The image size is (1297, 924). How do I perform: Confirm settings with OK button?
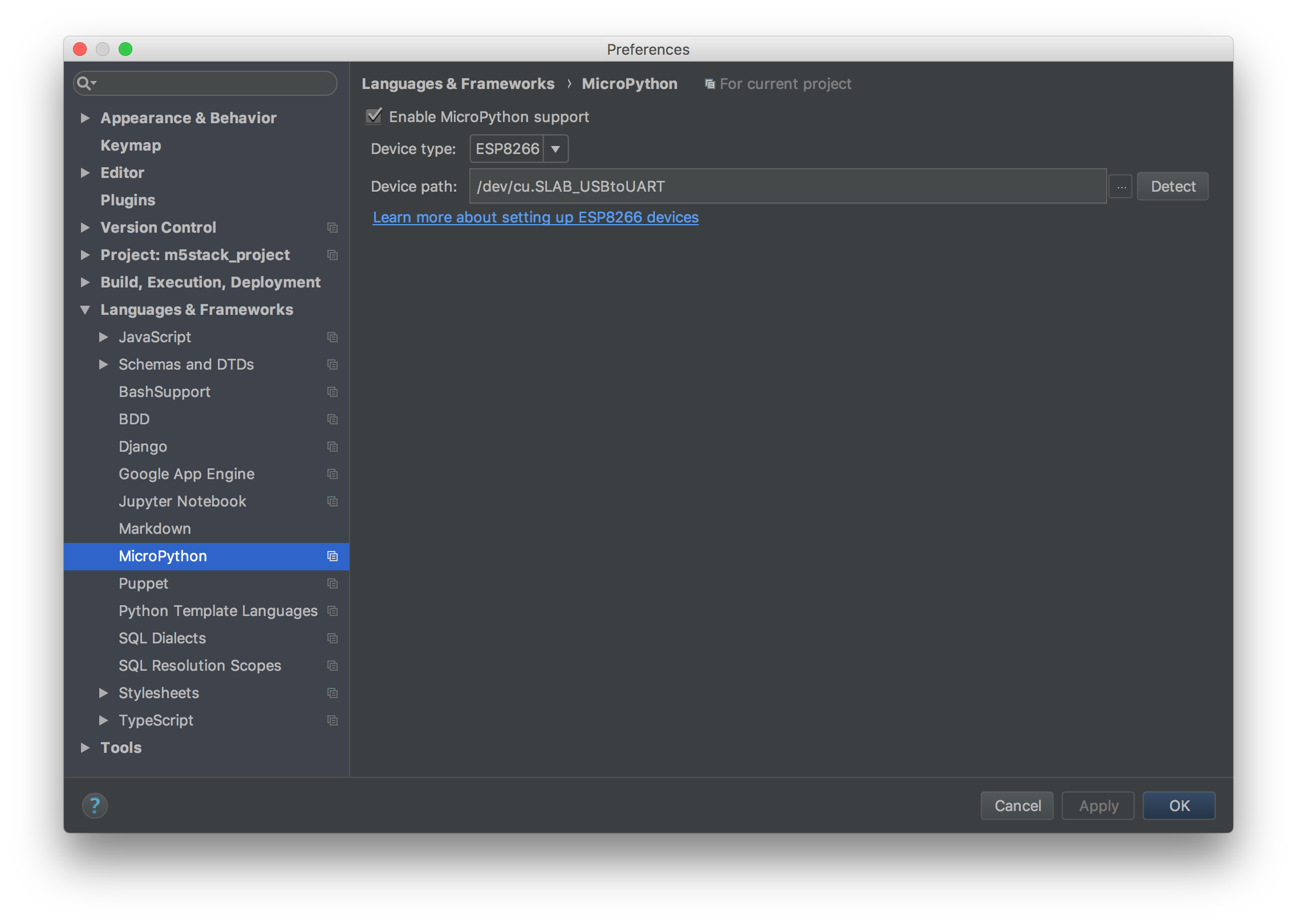[x=1179, y=805]
